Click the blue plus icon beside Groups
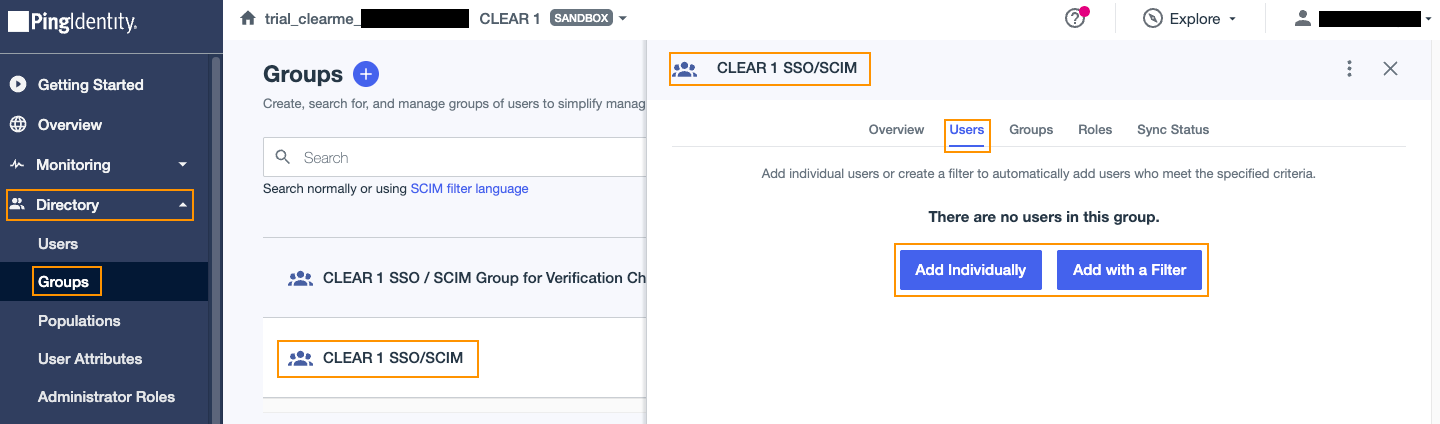 click(x=366, y=74)
